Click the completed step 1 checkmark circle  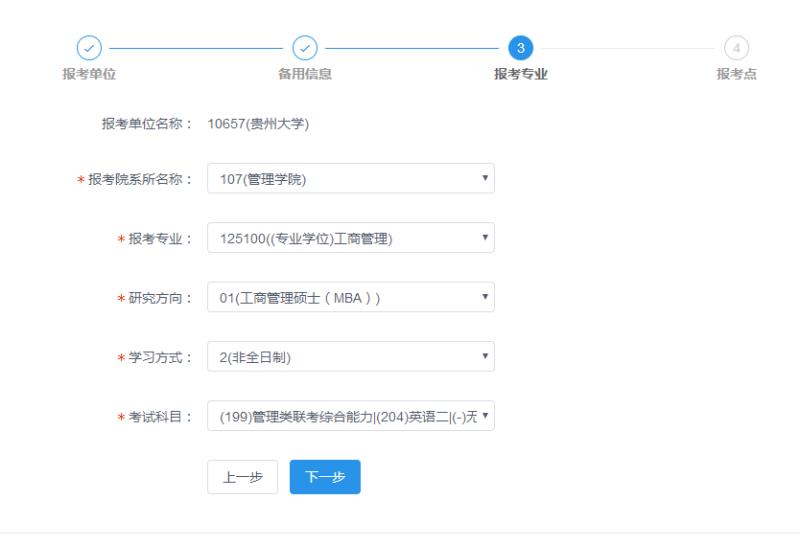click(90, 48)
